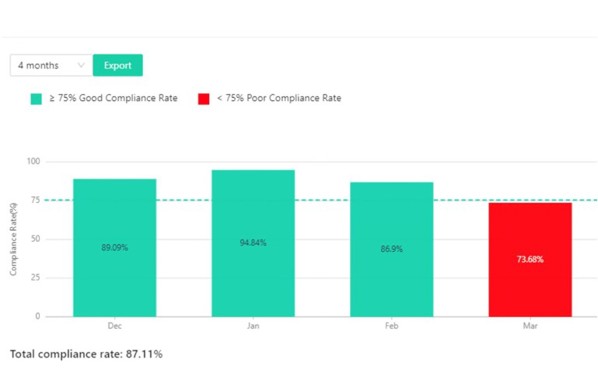This screenshot has width=598, height=373.
Task: Click the Good Compliance Rate legend label
Action: point(114,98)
